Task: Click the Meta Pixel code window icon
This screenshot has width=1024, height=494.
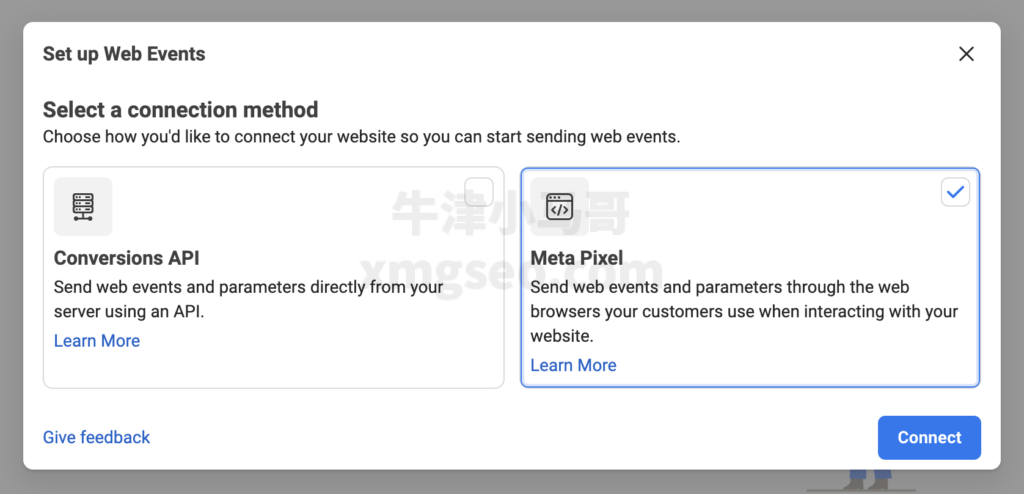Action: pos(560,206)
